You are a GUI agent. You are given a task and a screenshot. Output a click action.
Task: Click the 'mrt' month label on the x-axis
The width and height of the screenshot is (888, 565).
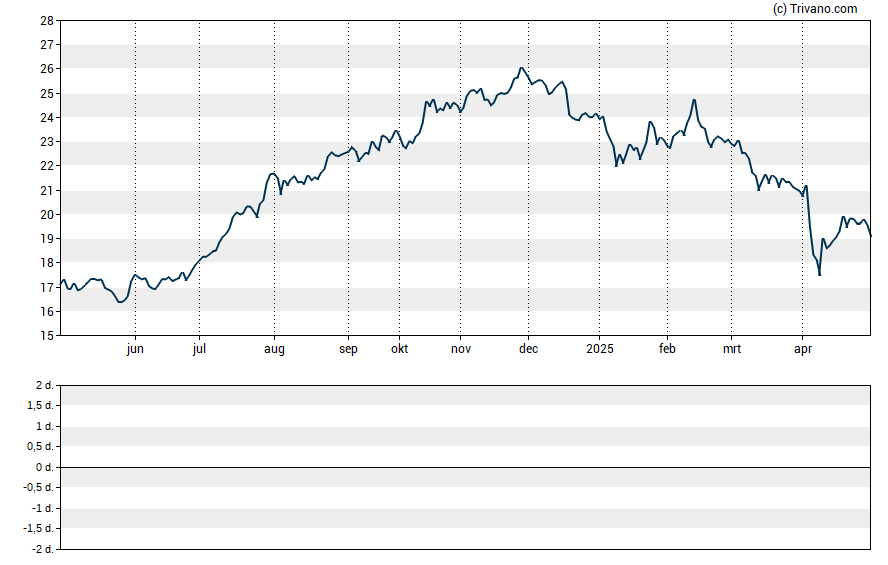pos(732,349)
